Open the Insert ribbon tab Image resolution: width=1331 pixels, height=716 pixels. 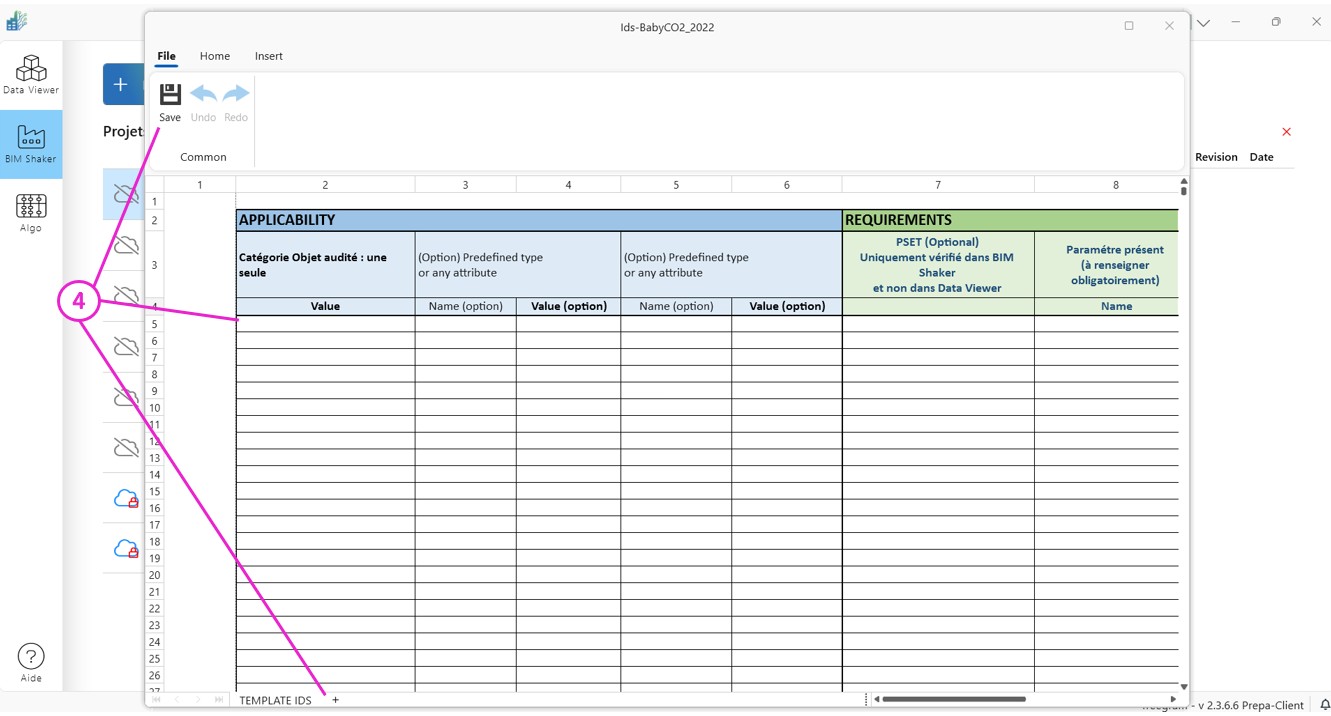(x=268, y=56)
